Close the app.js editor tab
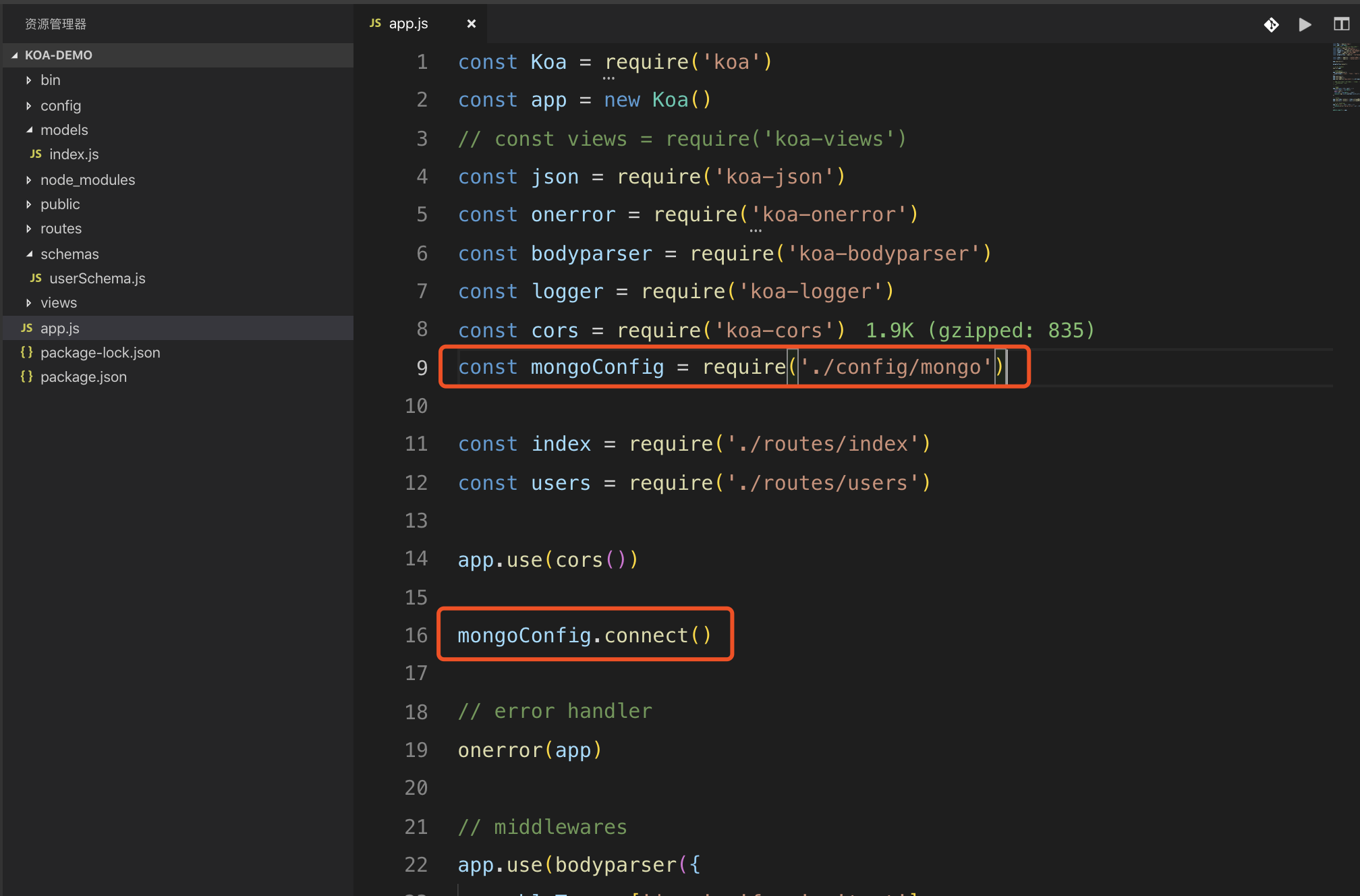The height and width of the screenshot is (896, 1360). [x=471, y=24]
